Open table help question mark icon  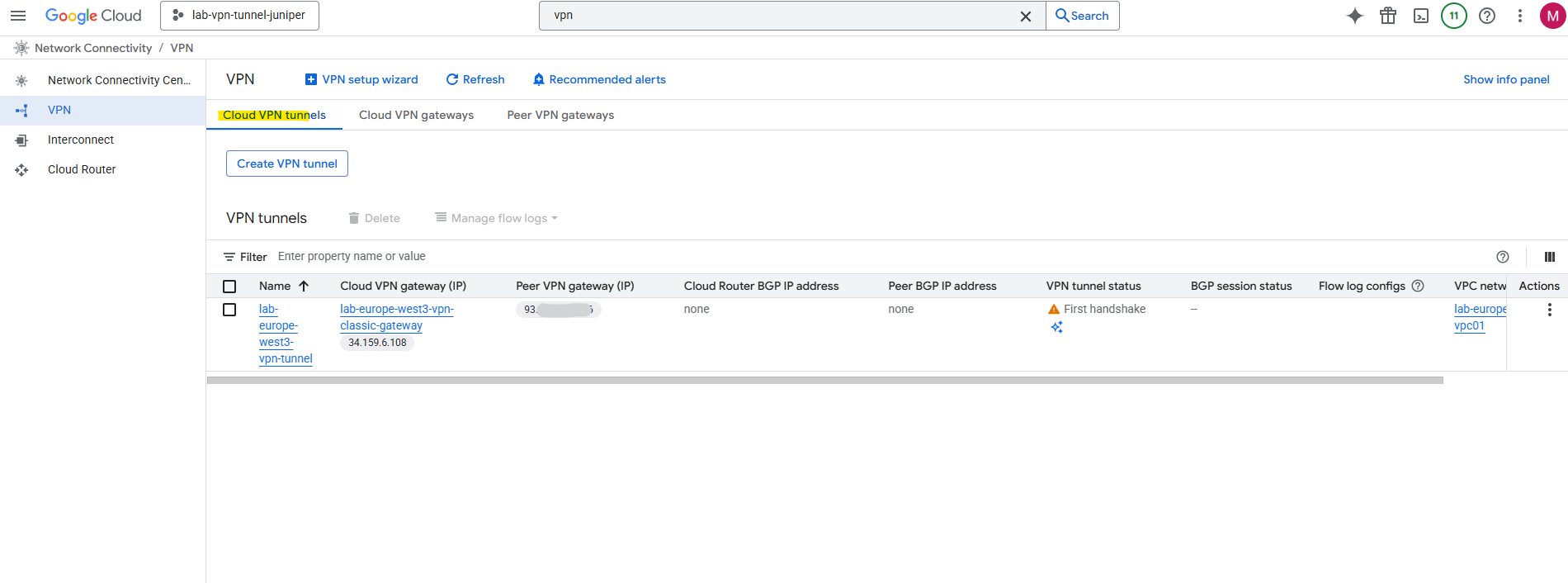1503,257
